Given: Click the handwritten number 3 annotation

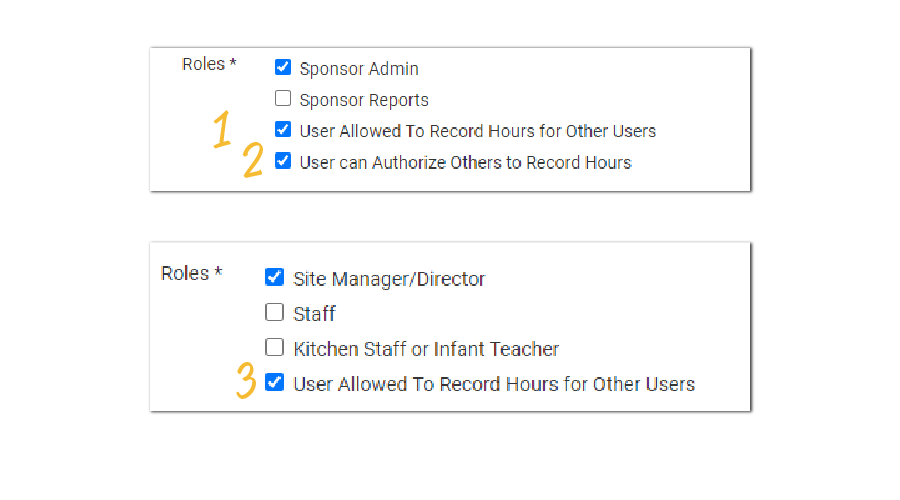Looking at the screenshot, I should point(245,381).
